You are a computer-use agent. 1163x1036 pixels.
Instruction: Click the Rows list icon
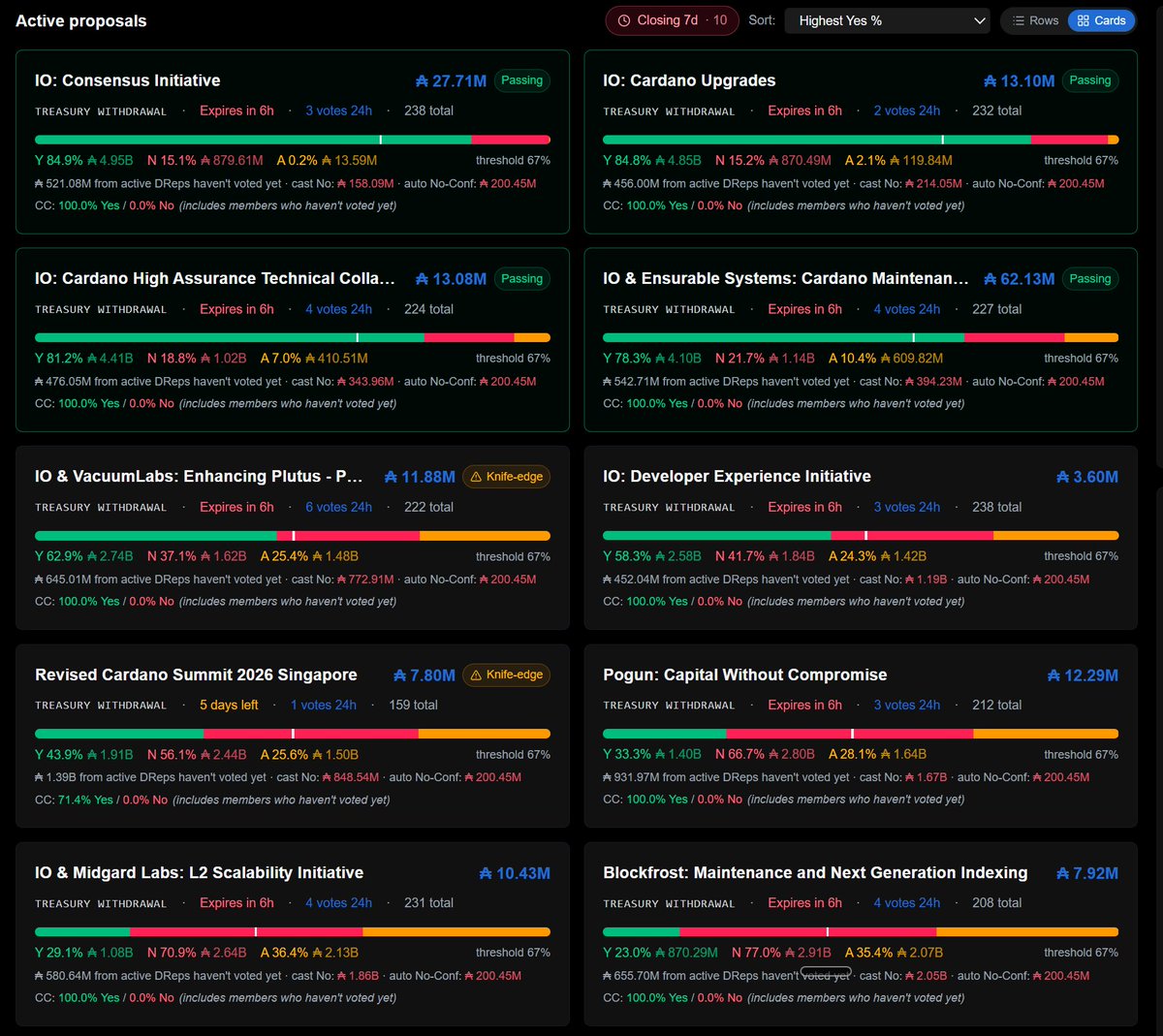tap(1019, 20)
